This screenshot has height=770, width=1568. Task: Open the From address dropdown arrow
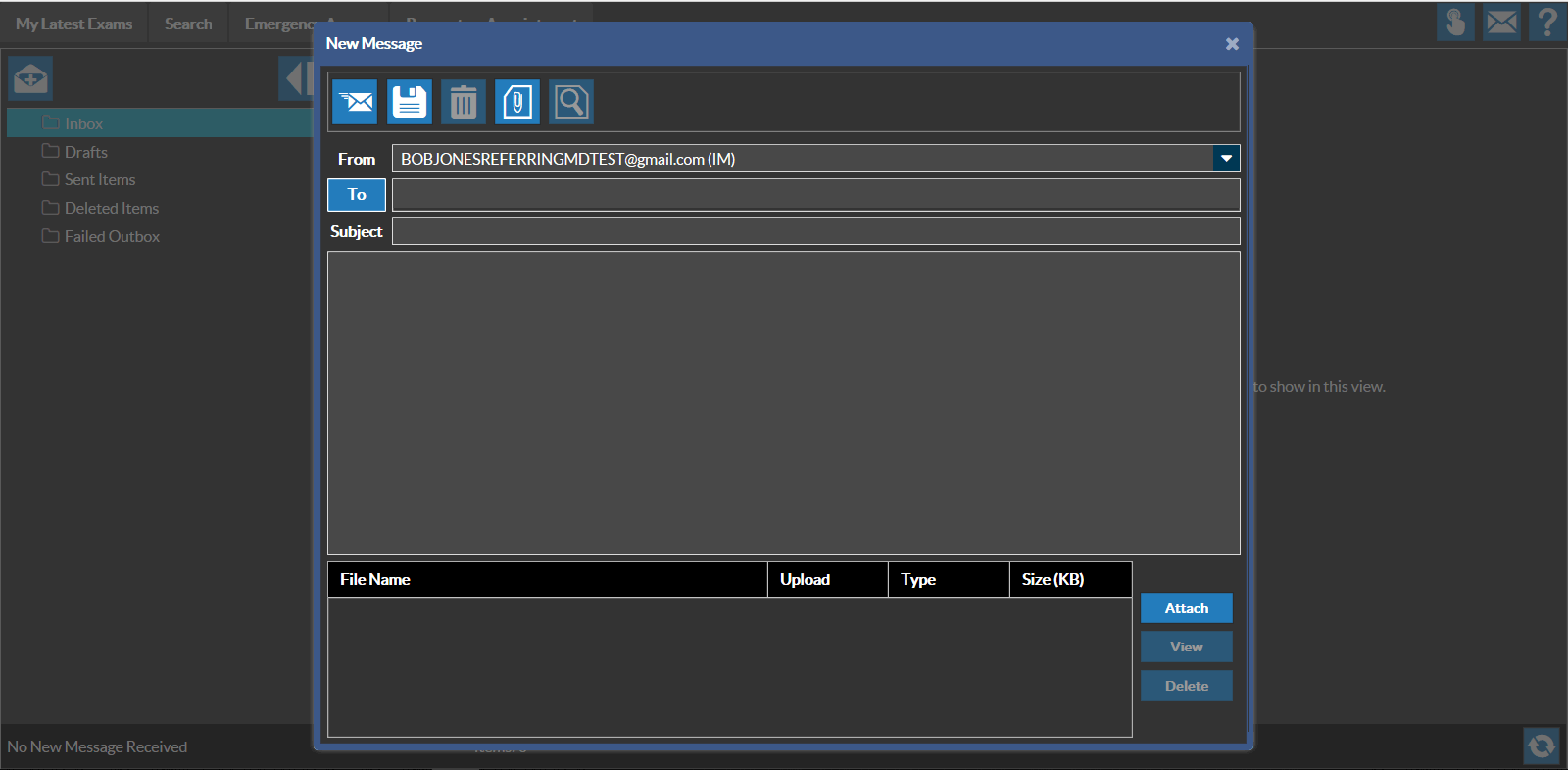1226,159
